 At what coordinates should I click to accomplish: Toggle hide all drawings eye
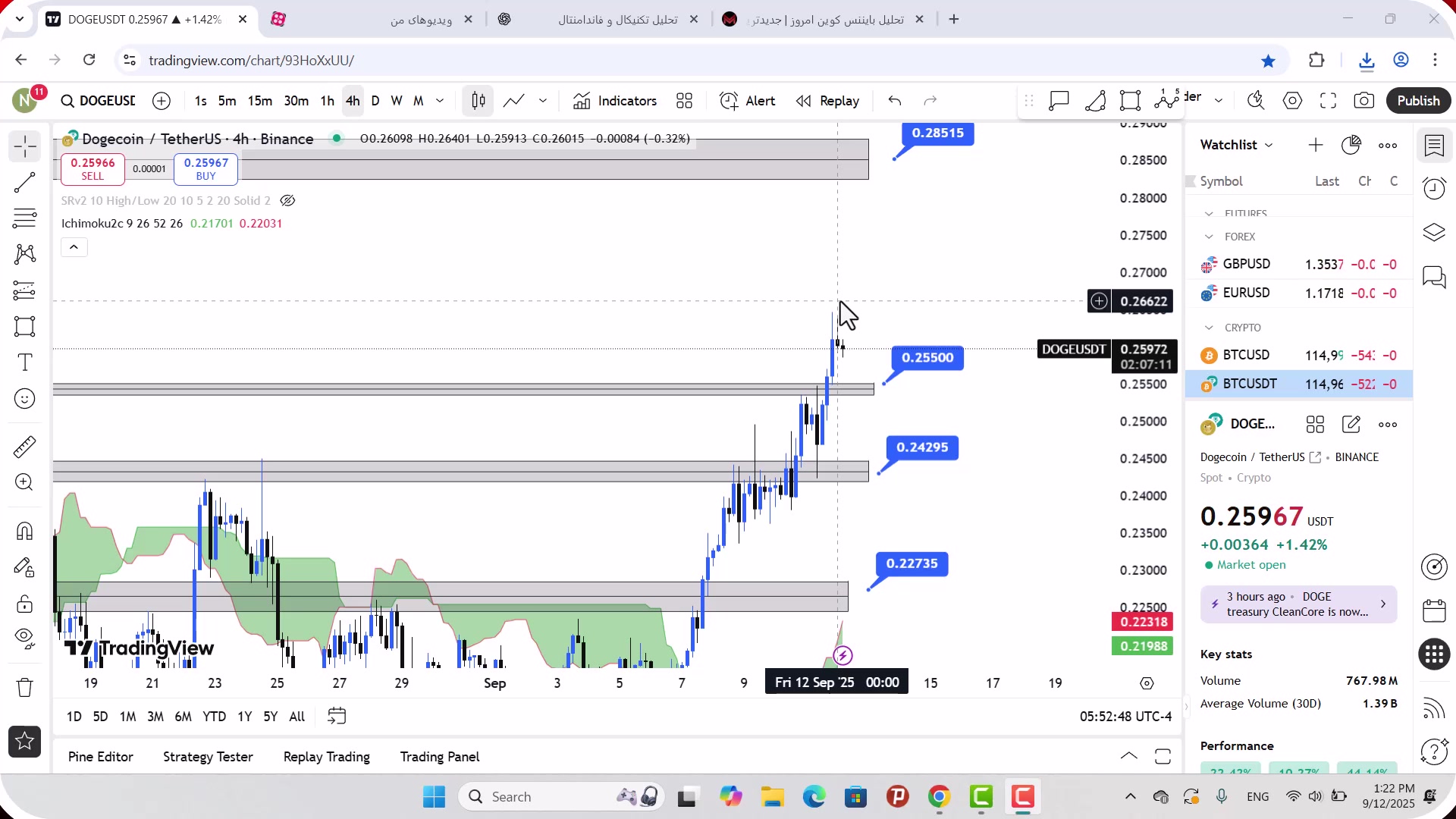point(25,639)
